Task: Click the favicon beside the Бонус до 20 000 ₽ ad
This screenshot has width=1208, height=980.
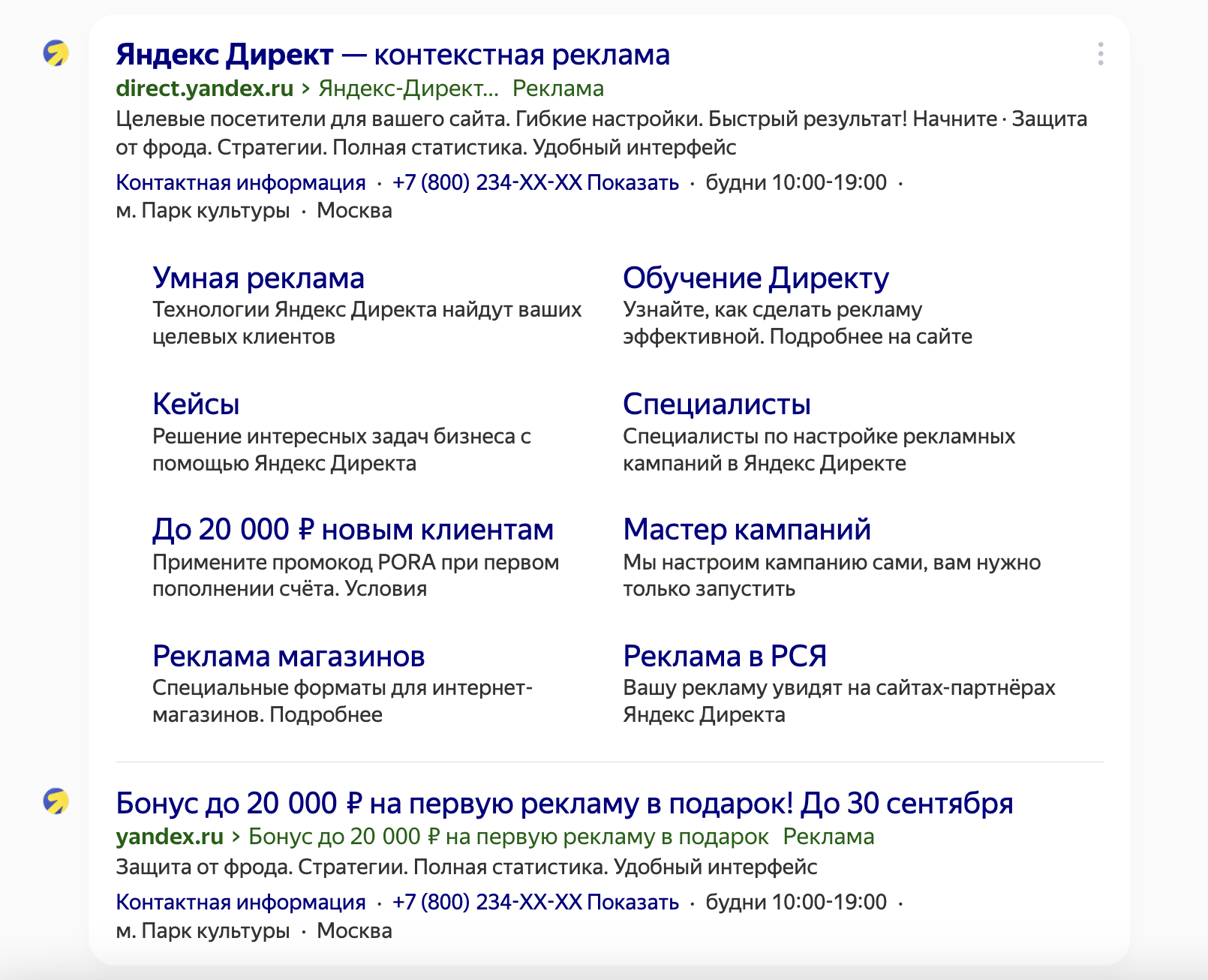Action: click(56, 801)
